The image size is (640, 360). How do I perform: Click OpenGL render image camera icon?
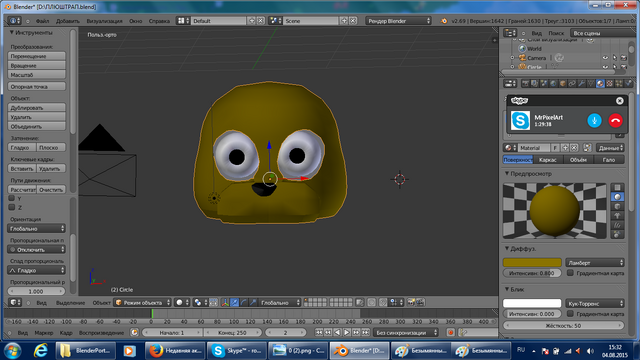point(411,303)
